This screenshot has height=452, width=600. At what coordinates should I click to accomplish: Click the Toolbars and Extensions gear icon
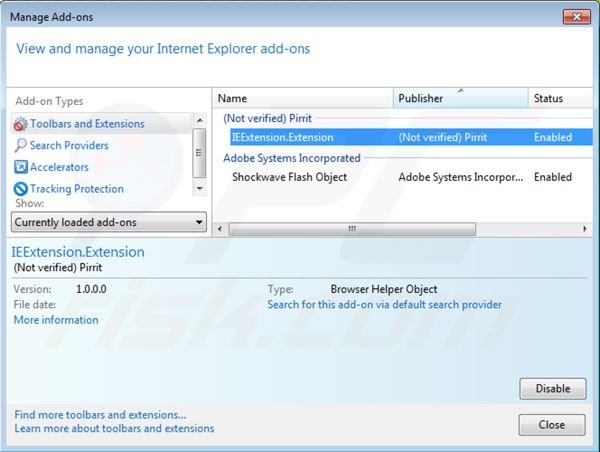click(x=20, y=124)
